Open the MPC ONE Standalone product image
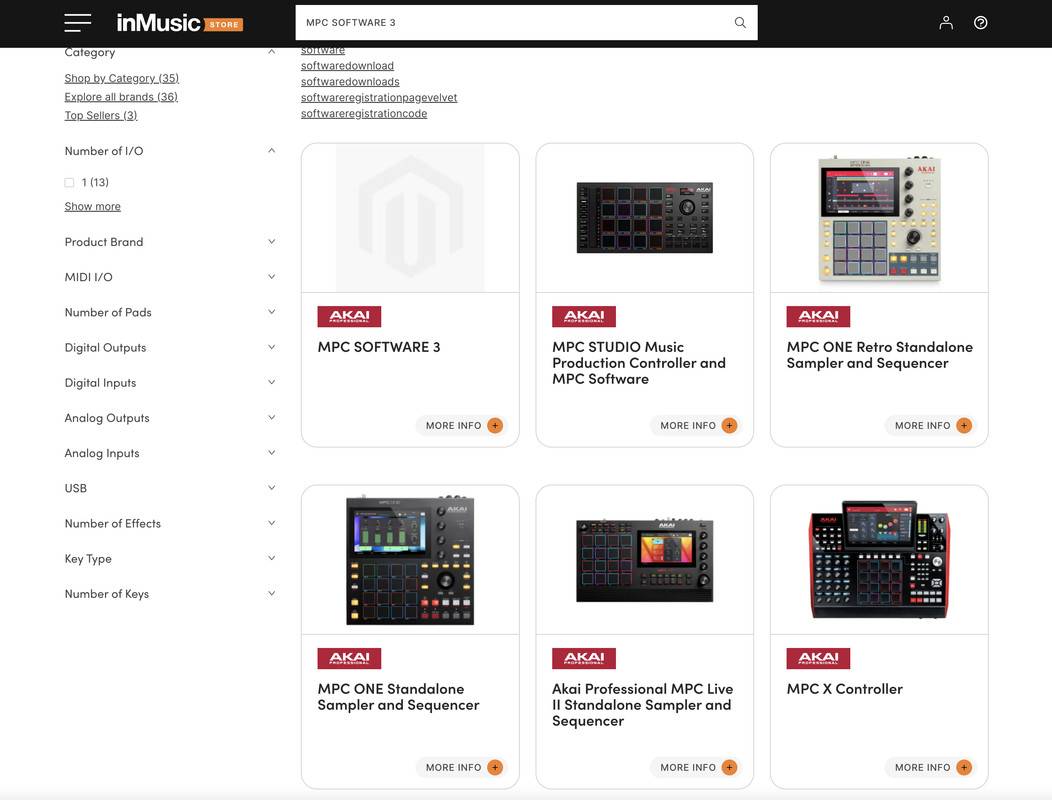1052x800 pixels. tap(410, 560)
